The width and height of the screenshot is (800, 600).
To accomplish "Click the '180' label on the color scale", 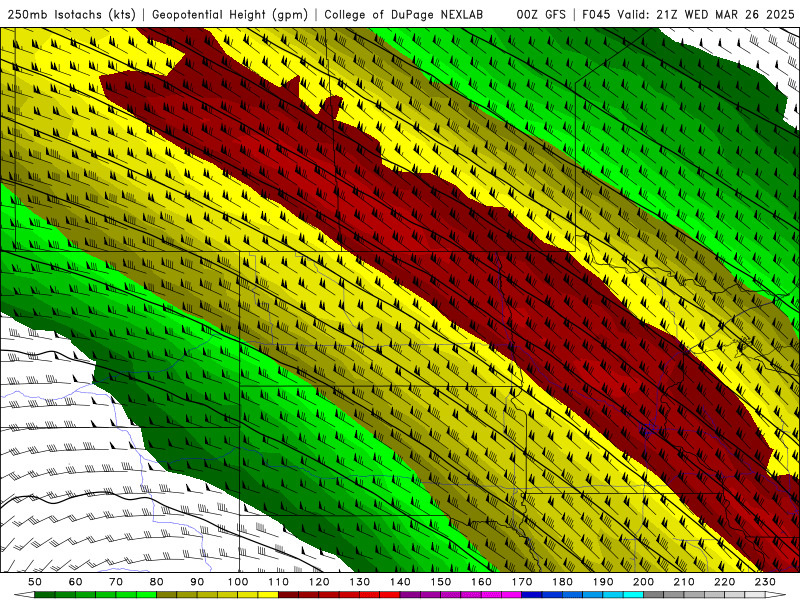I will [562, 582].
